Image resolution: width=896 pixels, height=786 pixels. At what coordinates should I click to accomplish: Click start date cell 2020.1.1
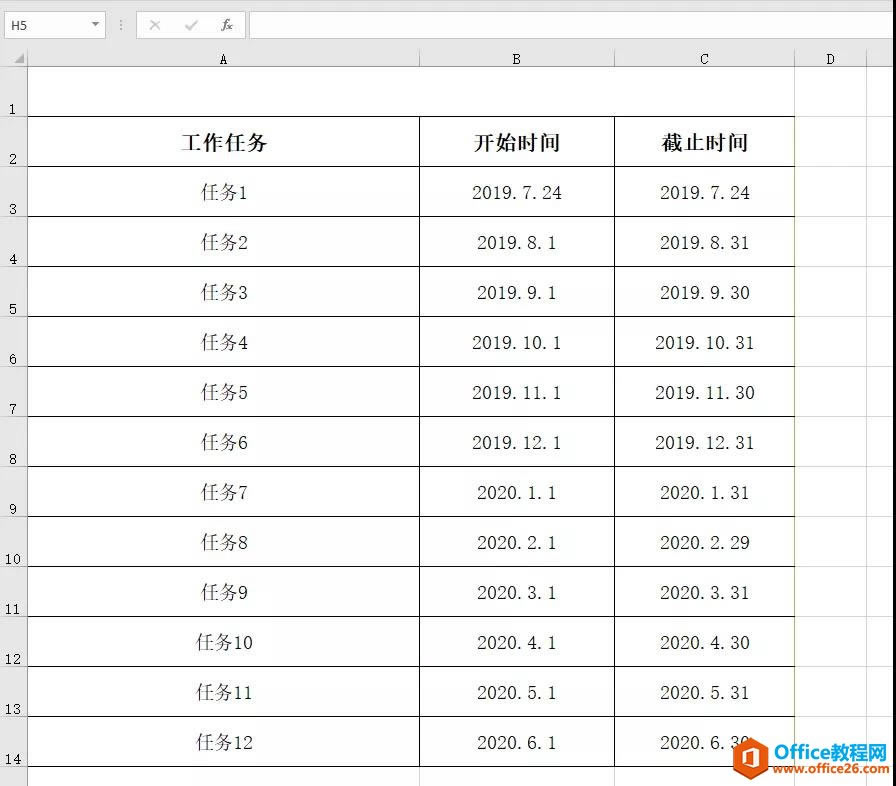coord(517,492)
